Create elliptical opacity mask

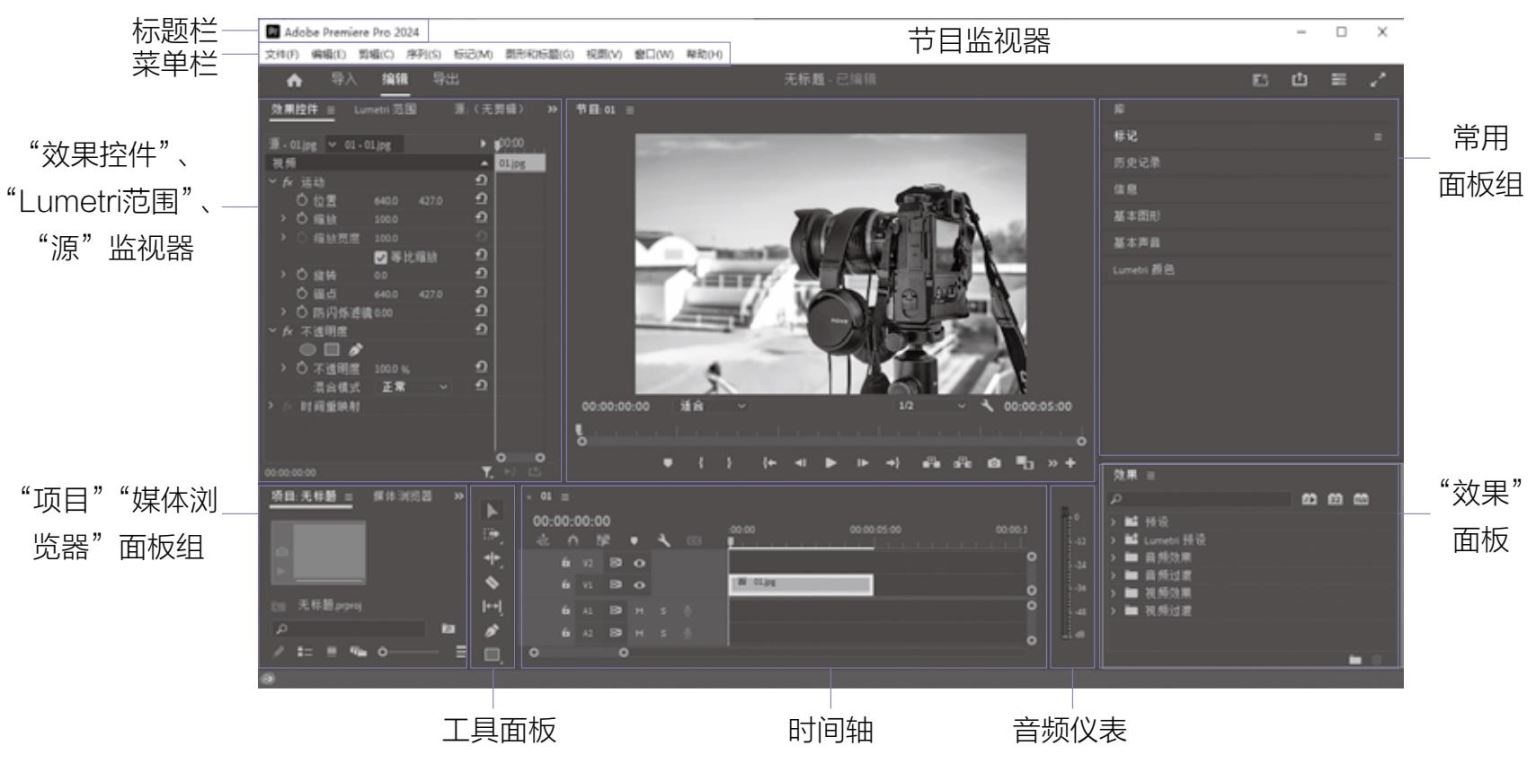306,349
